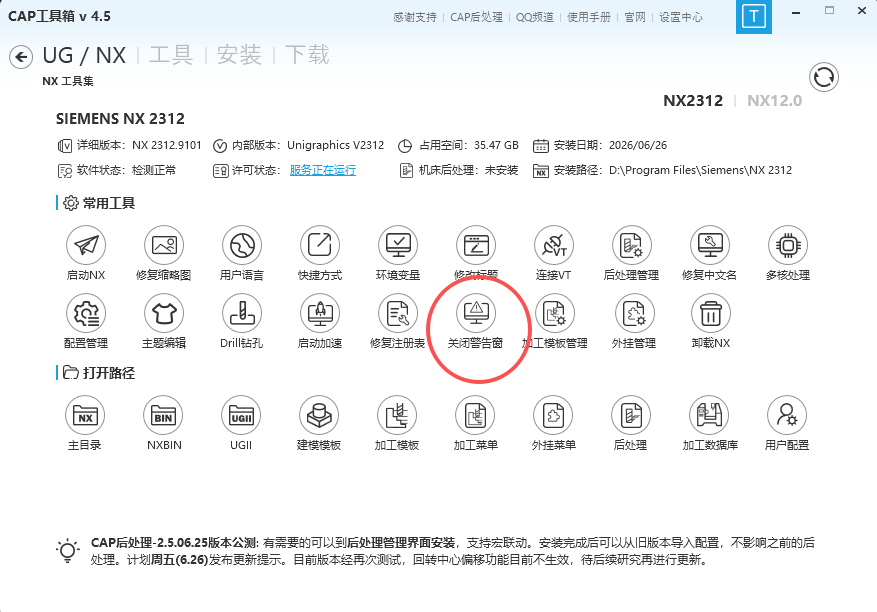Switch to the 工具 tab
Image resolution: width=877 pixels, height=612 pixels.
pyautogui.click(x=171, y=55)
